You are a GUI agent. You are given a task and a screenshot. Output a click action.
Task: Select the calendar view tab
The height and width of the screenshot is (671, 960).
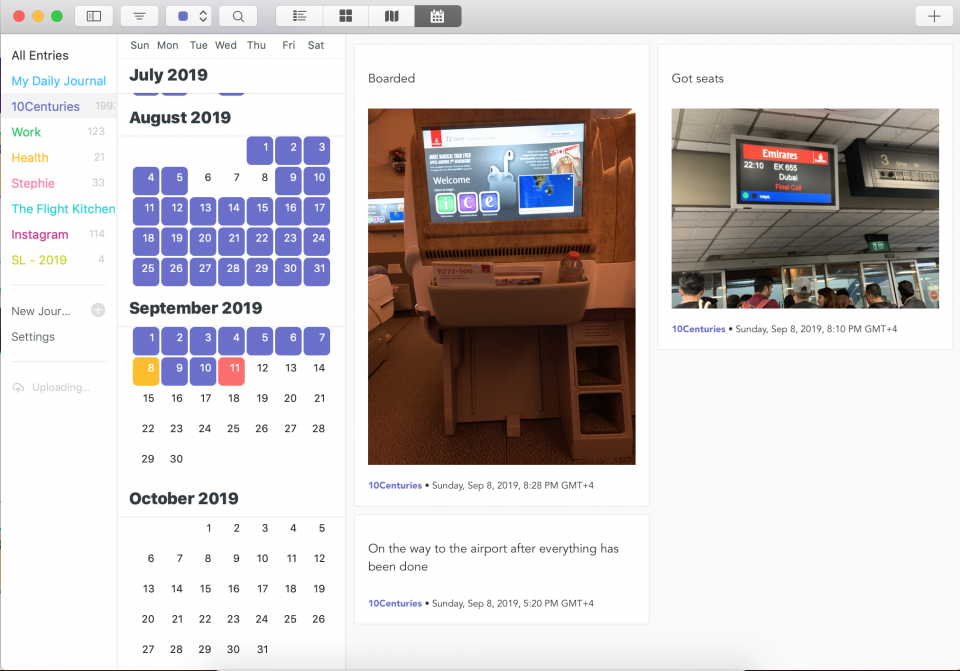[437, 16]
